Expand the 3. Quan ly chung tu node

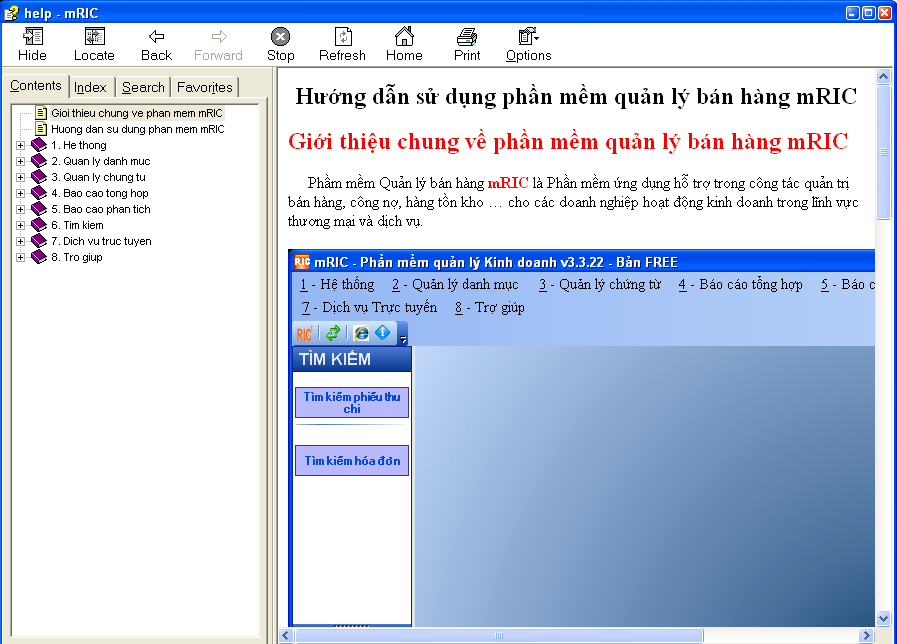coord(21,177)
